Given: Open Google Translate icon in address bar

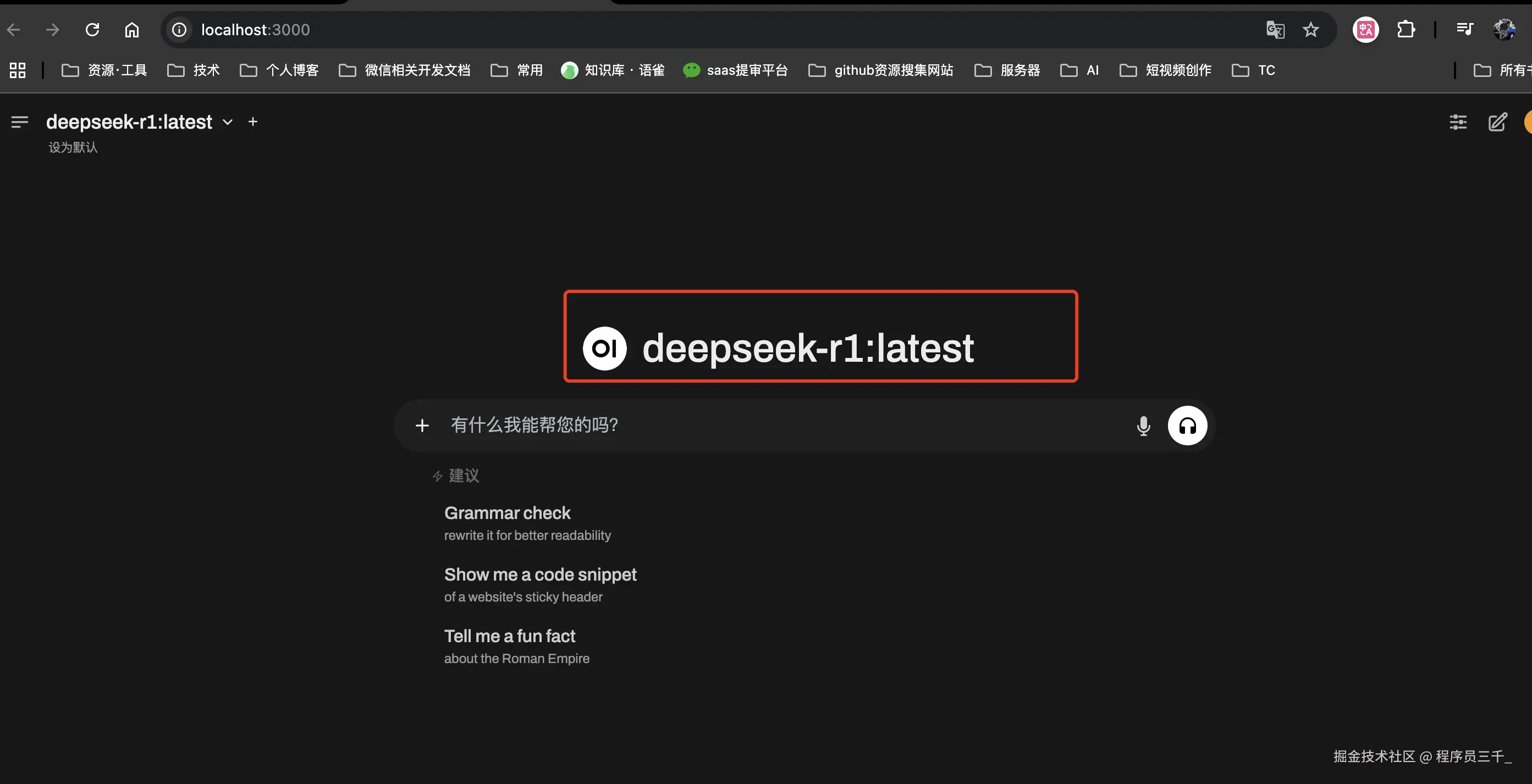Looking at the screenshot, I should tap(1275, 30).
